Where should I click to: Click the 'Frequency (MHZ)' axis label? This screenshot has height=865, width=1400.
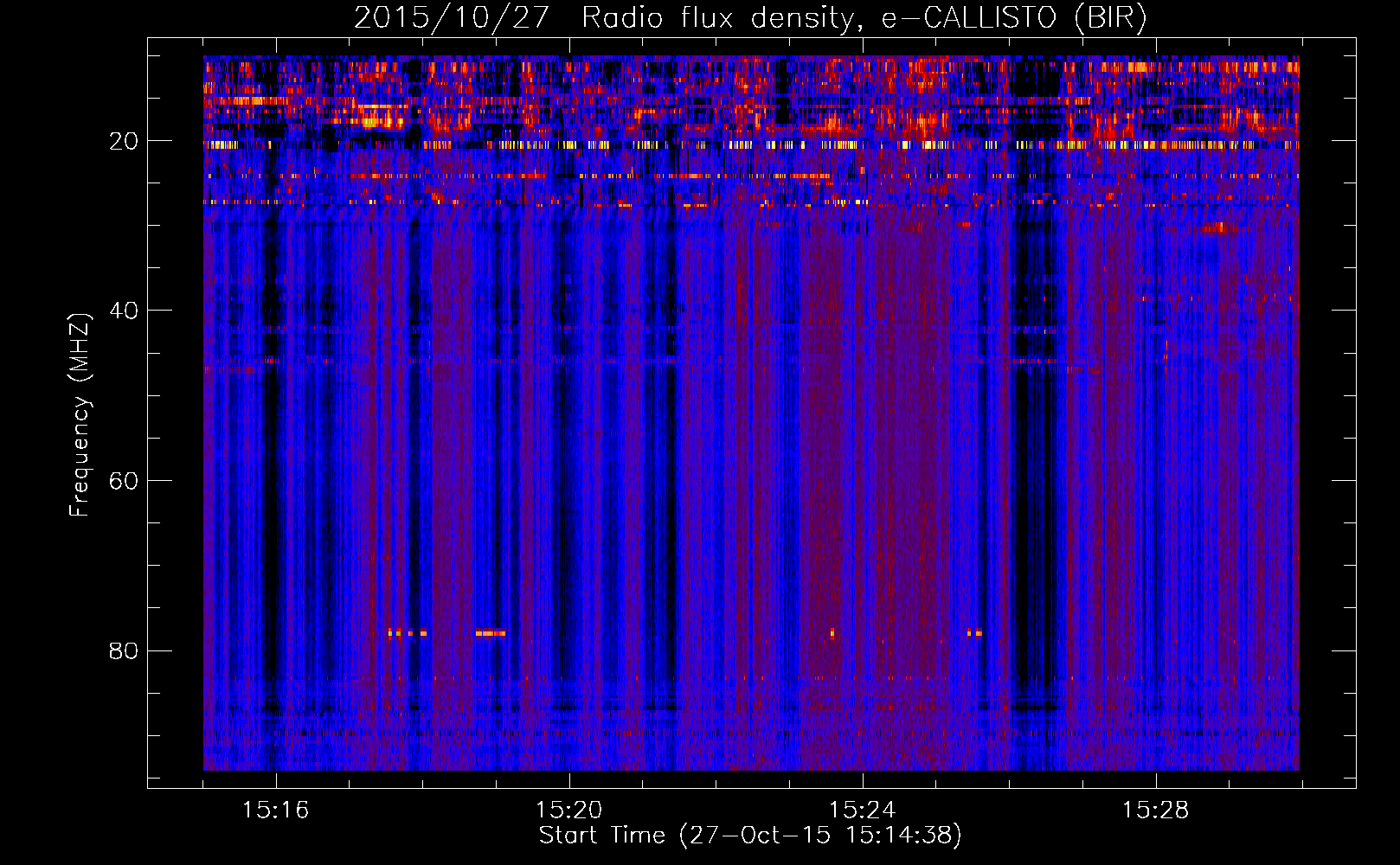click(x=80, y=415)
